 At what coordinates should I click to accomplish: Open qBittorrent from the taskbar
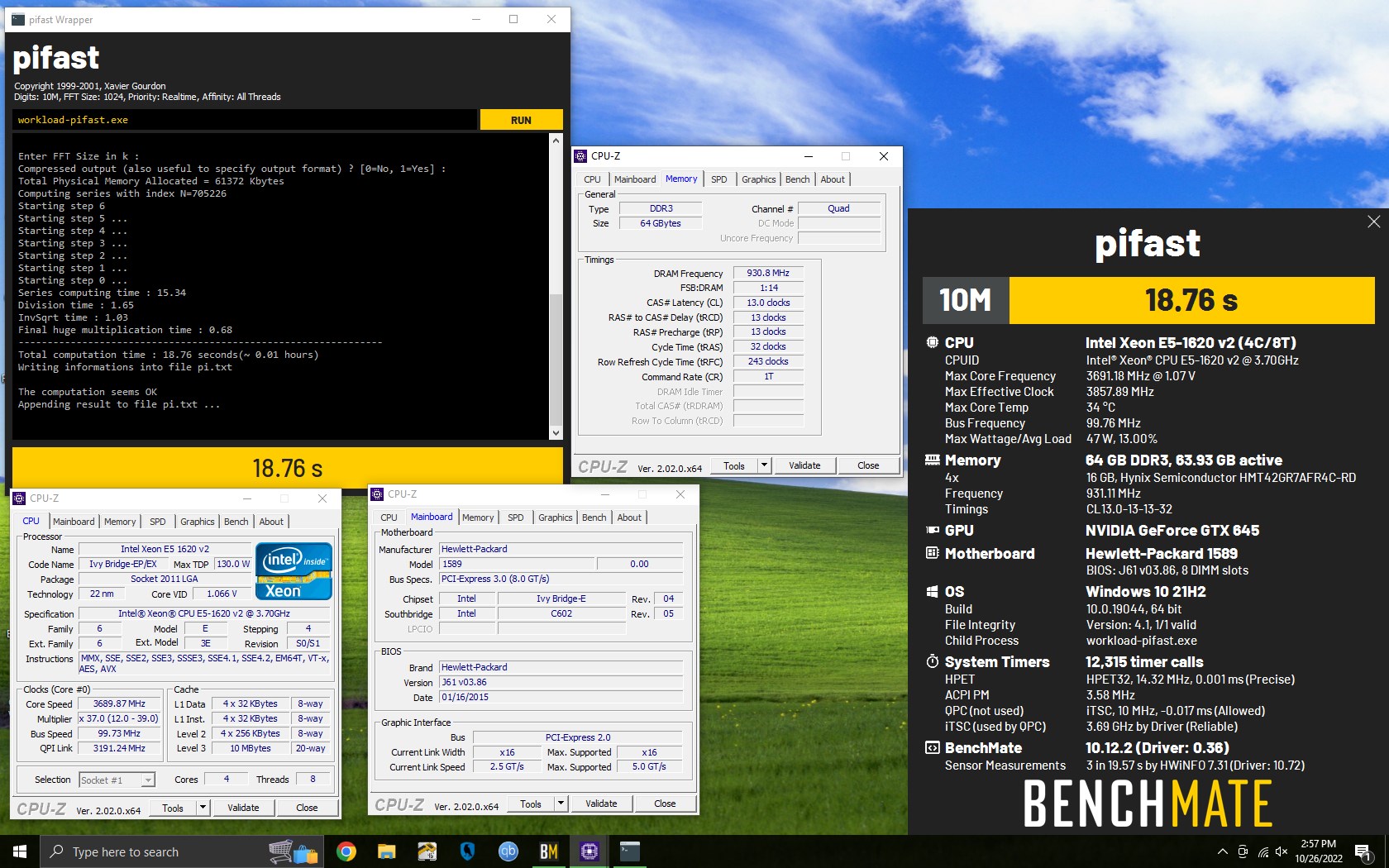(x=508, y=851)
